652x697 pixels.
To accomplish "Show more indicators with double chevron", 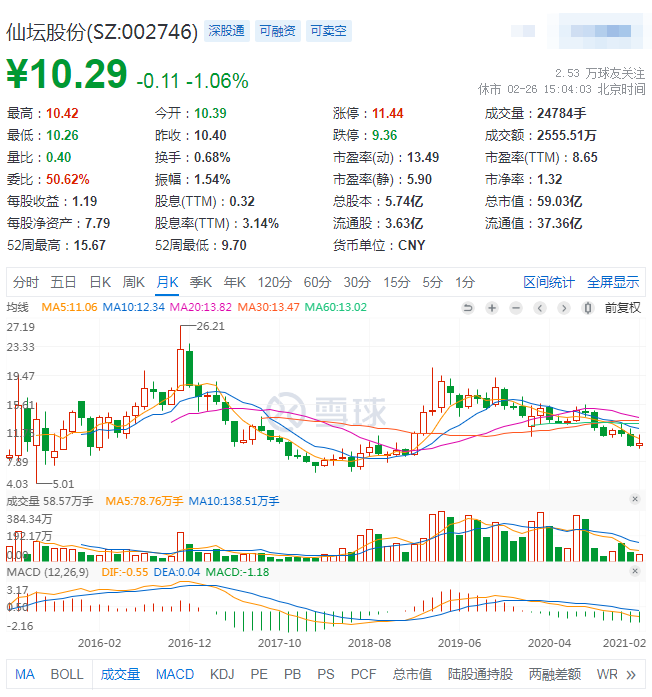I will (x=631, y=675).
